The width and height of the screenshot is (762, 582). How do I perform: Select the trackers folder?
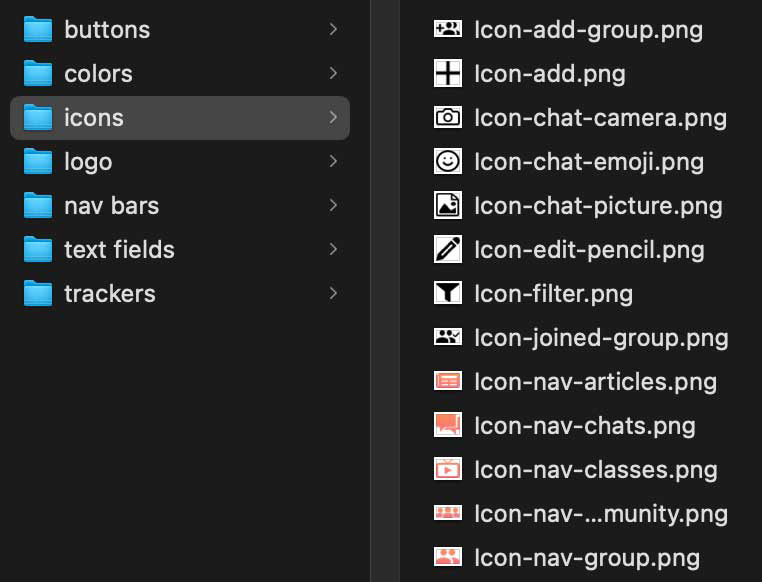[x=109, y=293]
